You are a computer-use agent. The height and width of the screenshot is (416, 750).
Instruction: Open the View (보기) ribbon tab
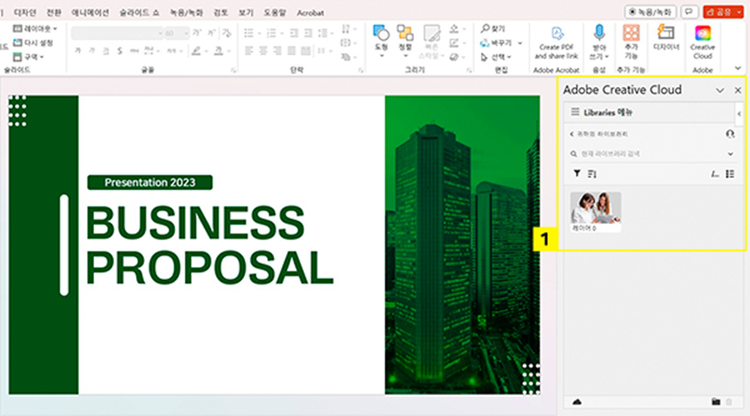246,12
